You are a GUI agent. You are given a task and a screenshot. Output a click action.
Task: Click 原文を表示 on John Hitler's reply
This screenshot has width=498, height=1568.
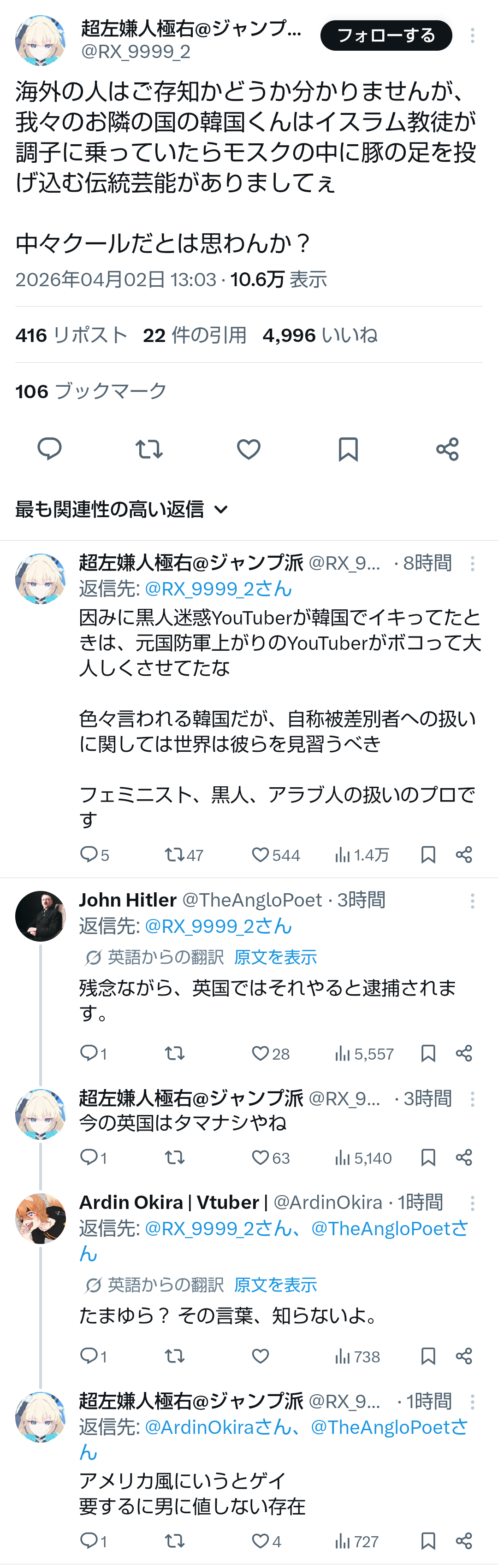point(275,957)
